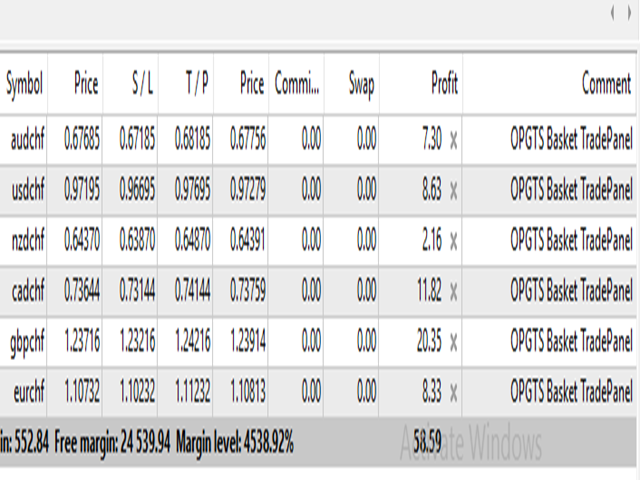640x480 pixels.
Task: Sort by the Symbol column header
Action: (x=24, y=84)
